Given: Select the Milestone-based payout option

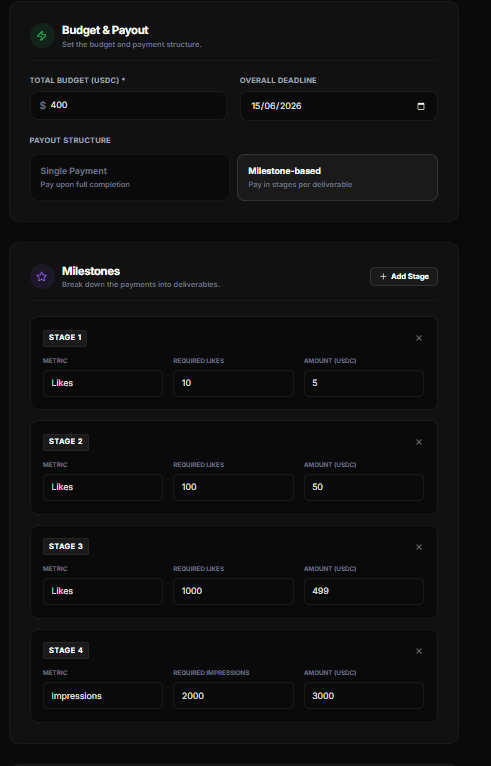Looking at the screenshot, I should (337, 177).
